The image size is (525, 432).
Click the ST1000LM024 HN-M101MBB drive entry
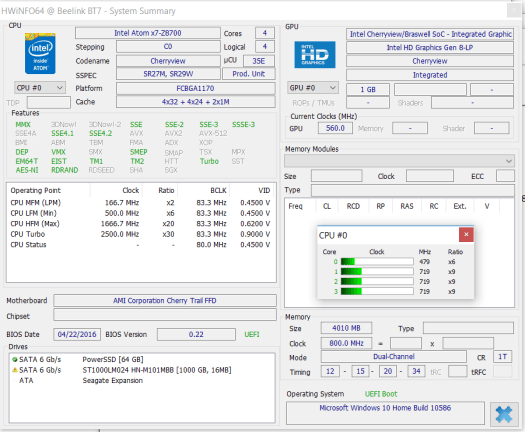pyautogui.click(x=157, y=370)
